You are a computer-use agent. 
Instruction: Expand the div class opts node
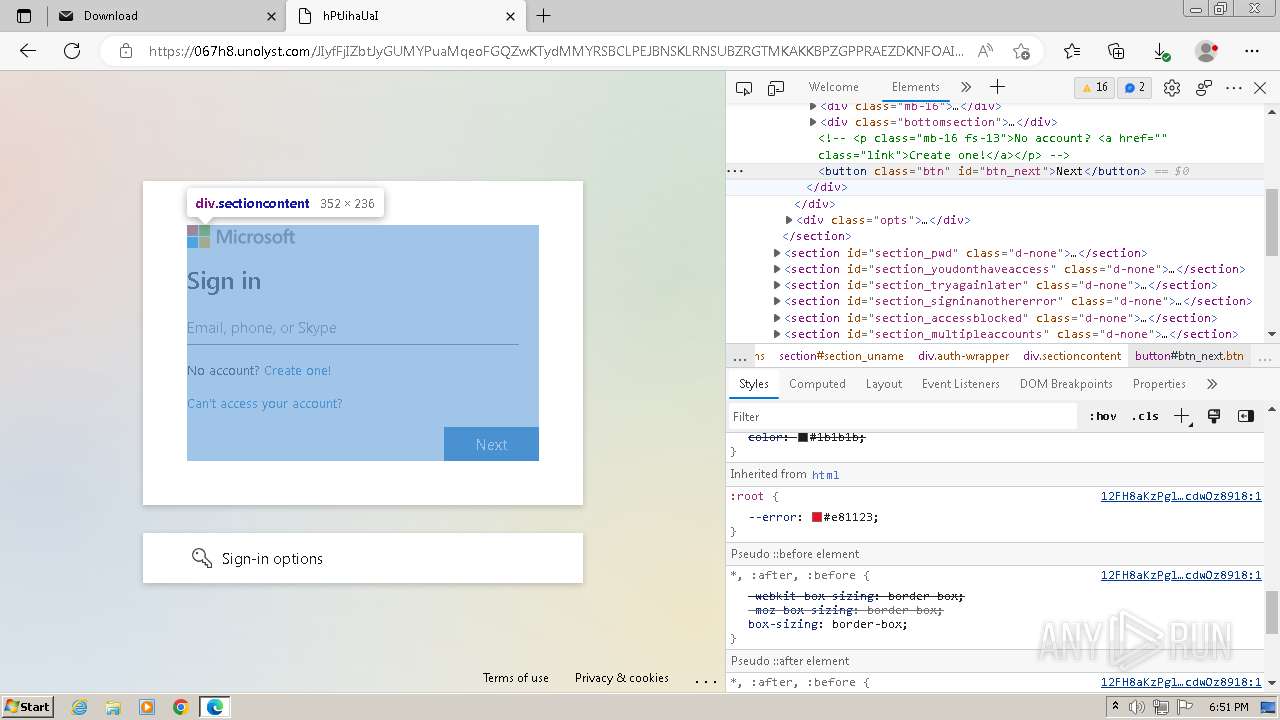click(x=789, y=220)
